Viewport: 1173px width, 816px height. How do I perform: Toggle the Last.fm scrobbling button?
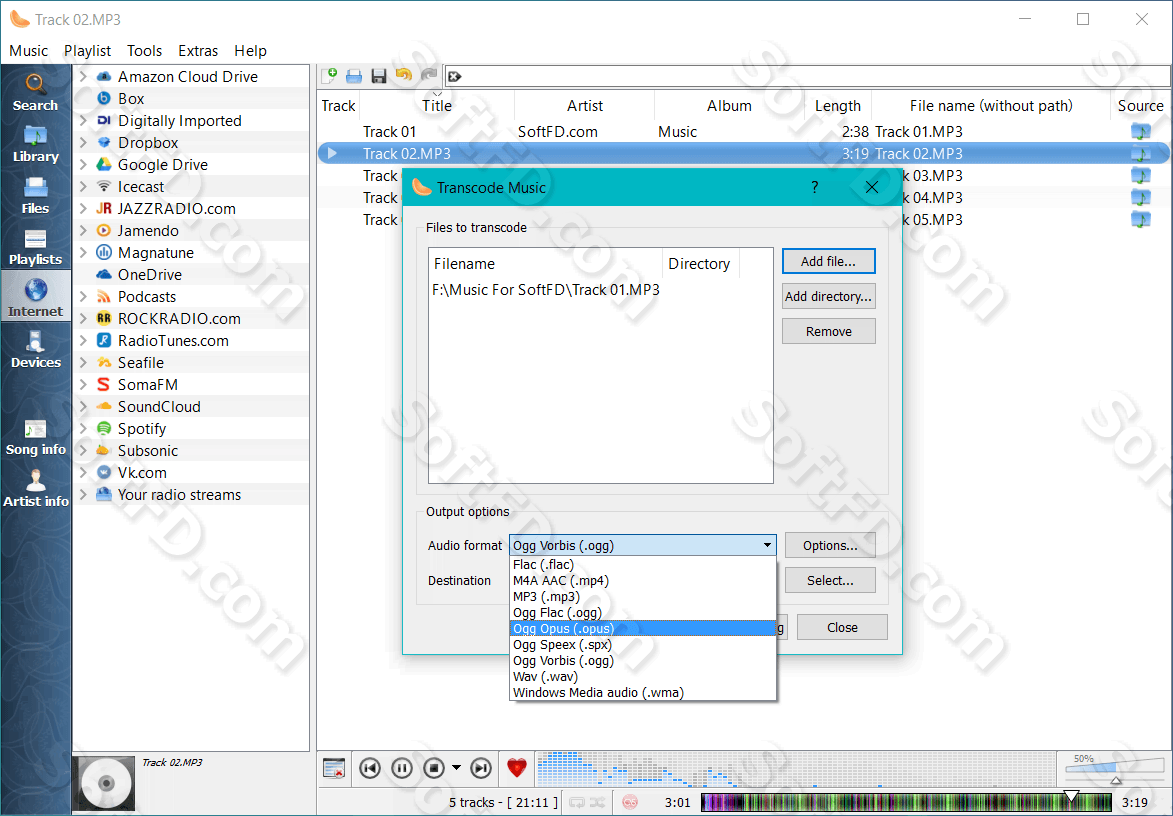630,803
